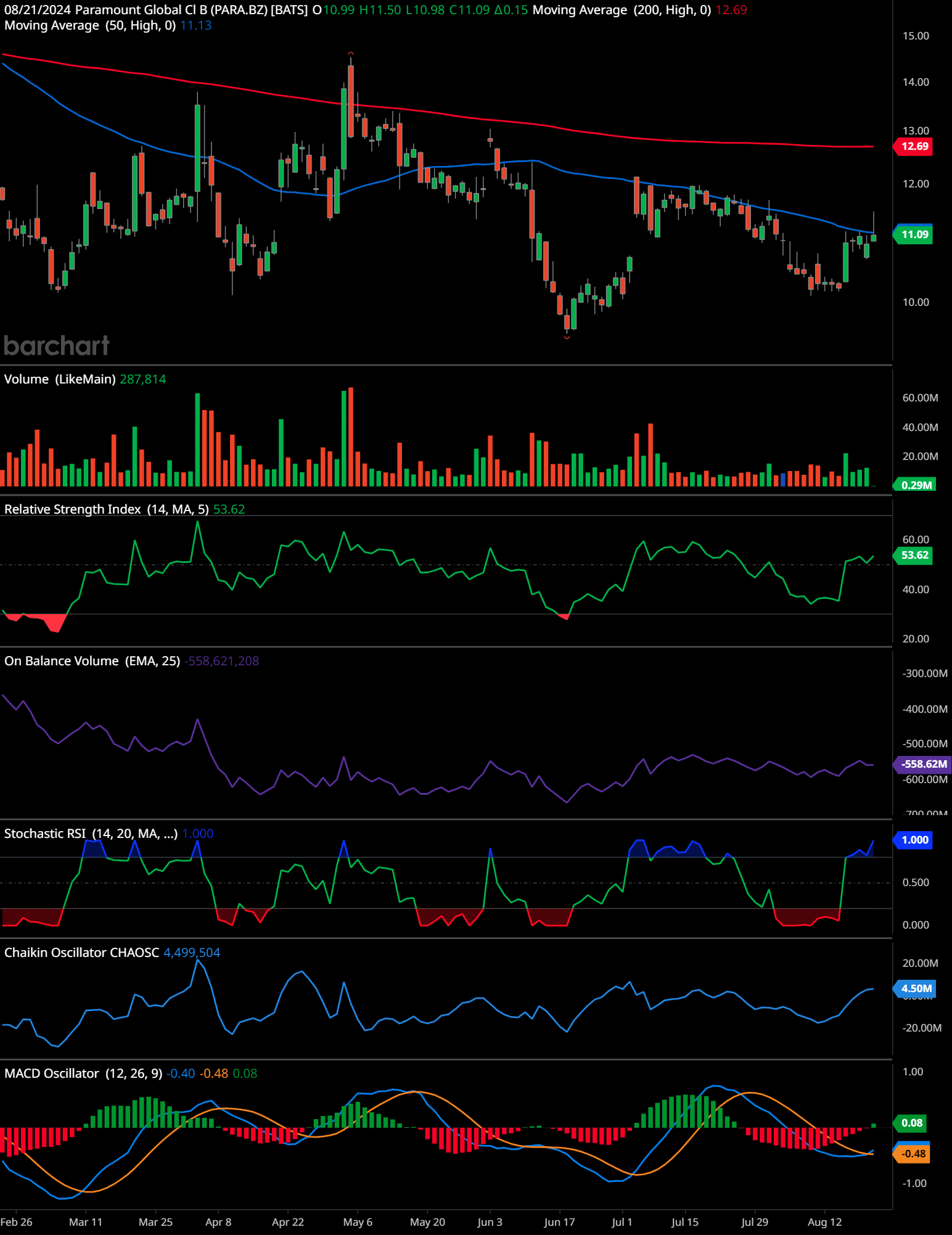Viewport: 952px width, 1235px height.
Task: Click the 1.000 Stochastic RSI value tag
Action: [913, 840]
